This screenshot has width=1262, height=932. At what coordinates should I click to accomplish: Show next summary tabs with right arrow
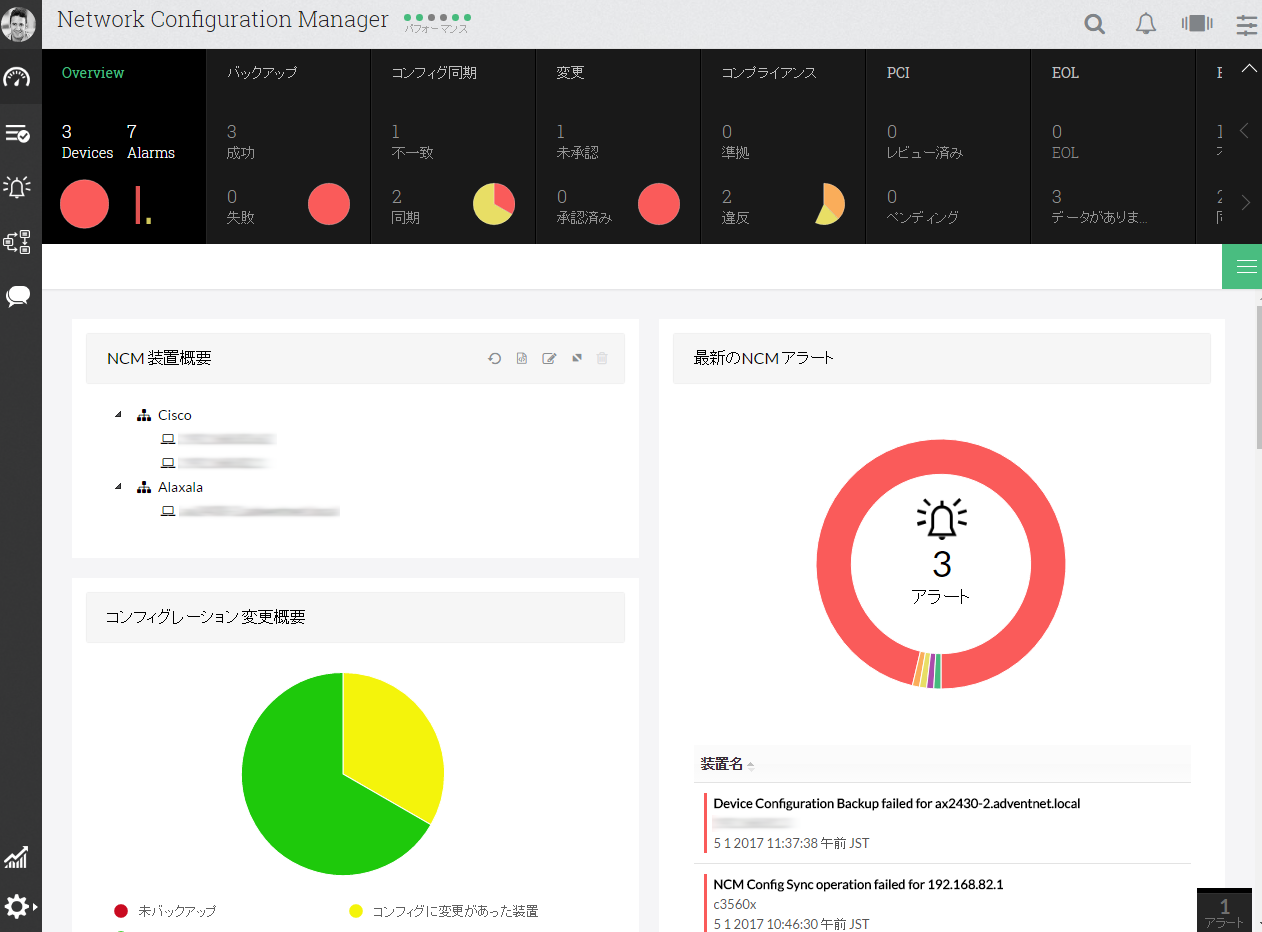pyautogui.click(x=1245, y=203)
